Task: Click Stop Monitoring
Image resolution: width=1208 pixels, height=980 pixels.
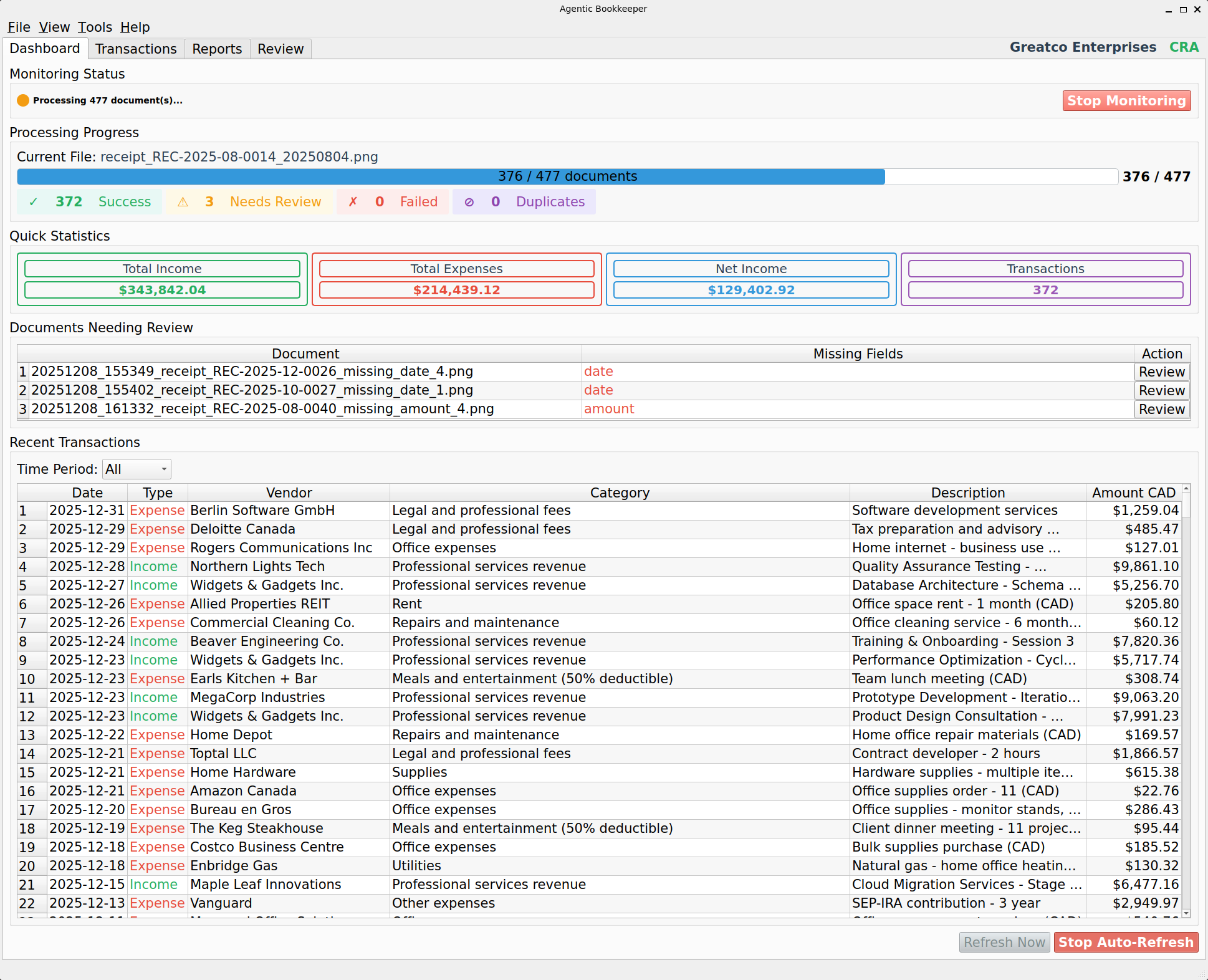Action: point(1126,100)
